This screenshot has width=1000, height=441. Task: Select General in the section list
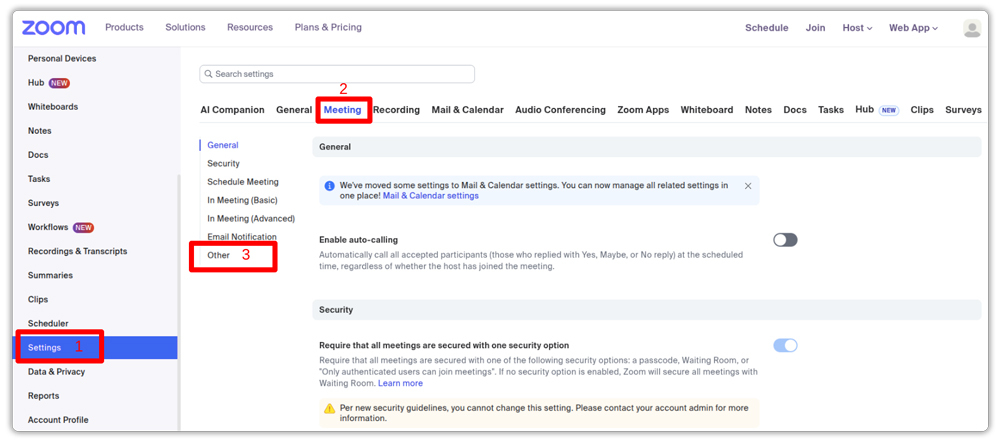pos(223,146)
